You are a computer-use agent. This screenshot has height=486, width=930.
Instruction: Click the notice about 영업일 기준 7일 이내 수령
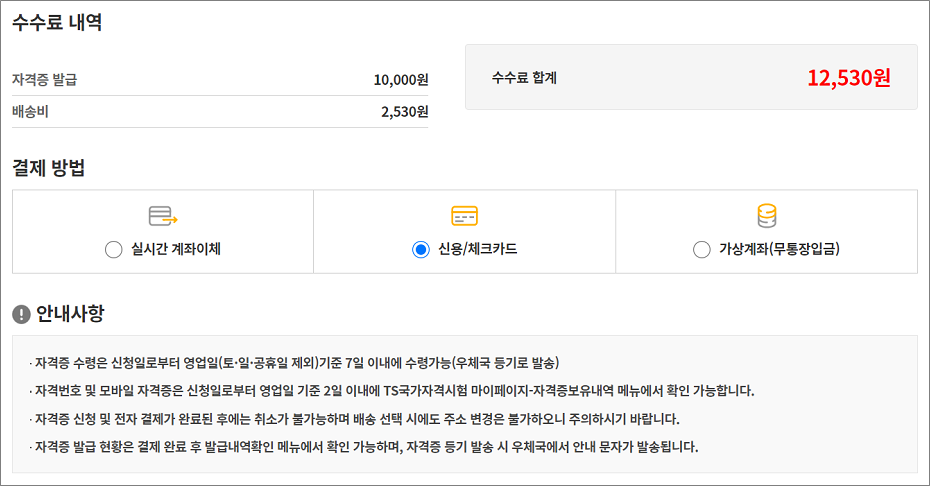[294, 363]
